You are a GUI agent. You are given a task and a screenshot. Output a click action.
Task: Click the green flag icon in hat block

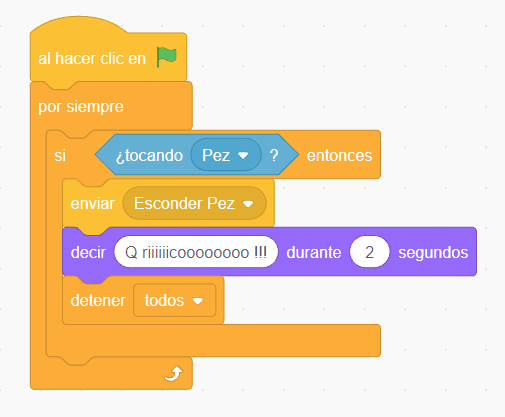tap(167, 57)
